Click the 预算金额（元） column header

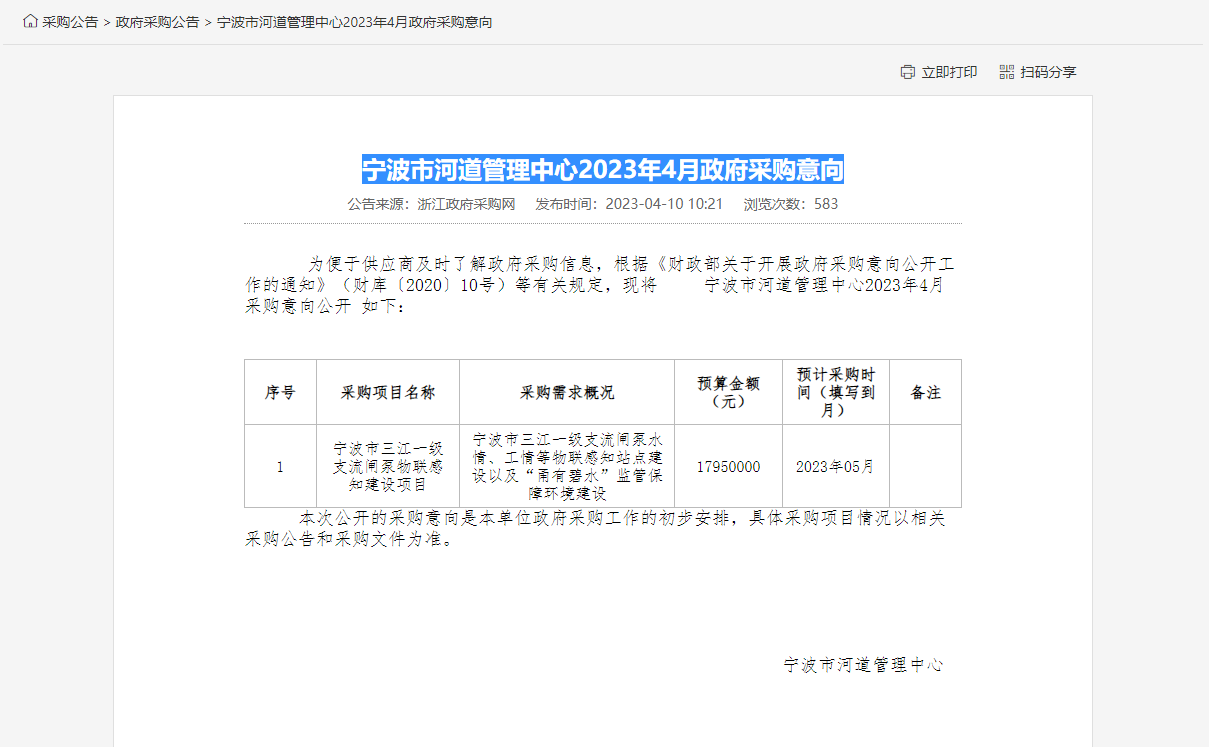pos(728,392)
